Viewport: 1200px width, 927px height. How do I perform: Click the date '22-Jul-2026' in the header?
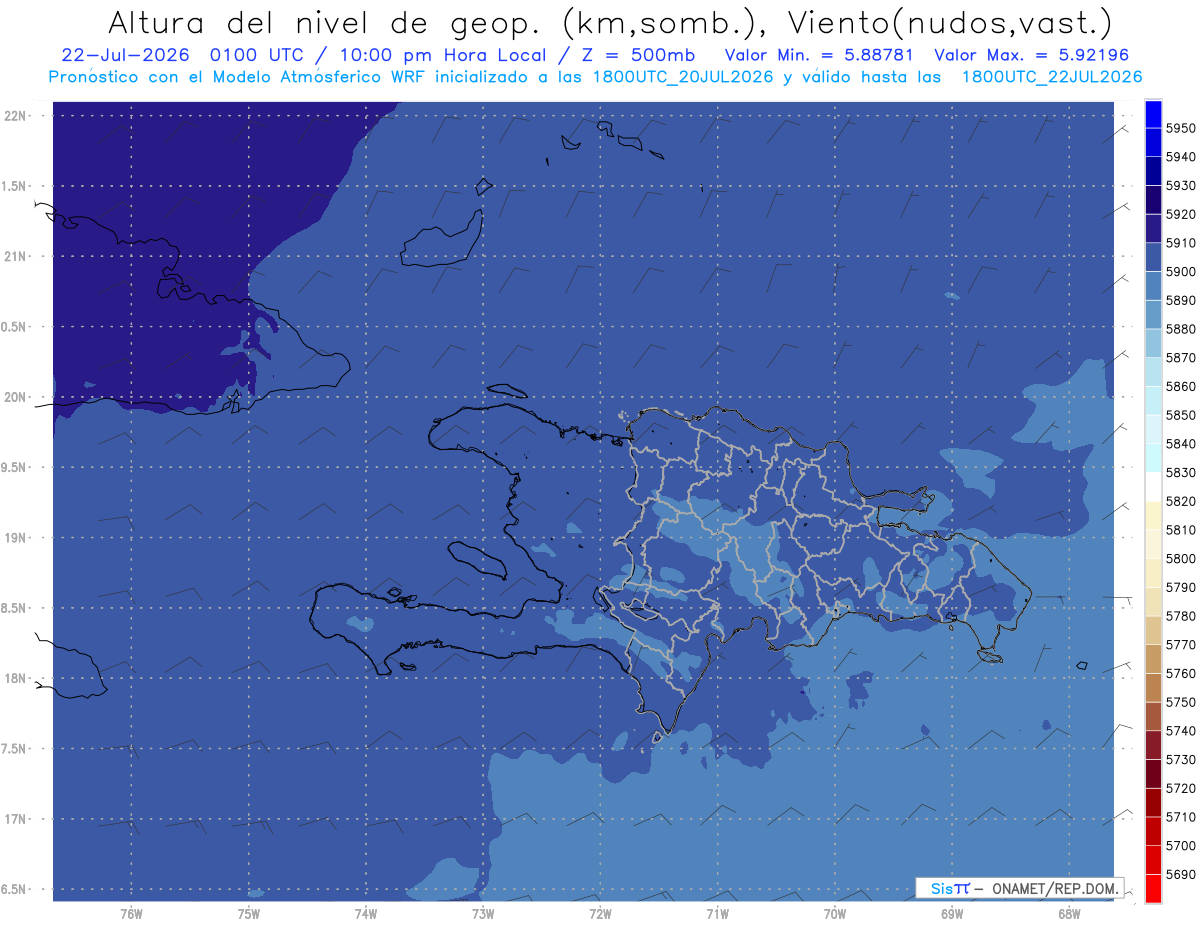pos(128,55)
